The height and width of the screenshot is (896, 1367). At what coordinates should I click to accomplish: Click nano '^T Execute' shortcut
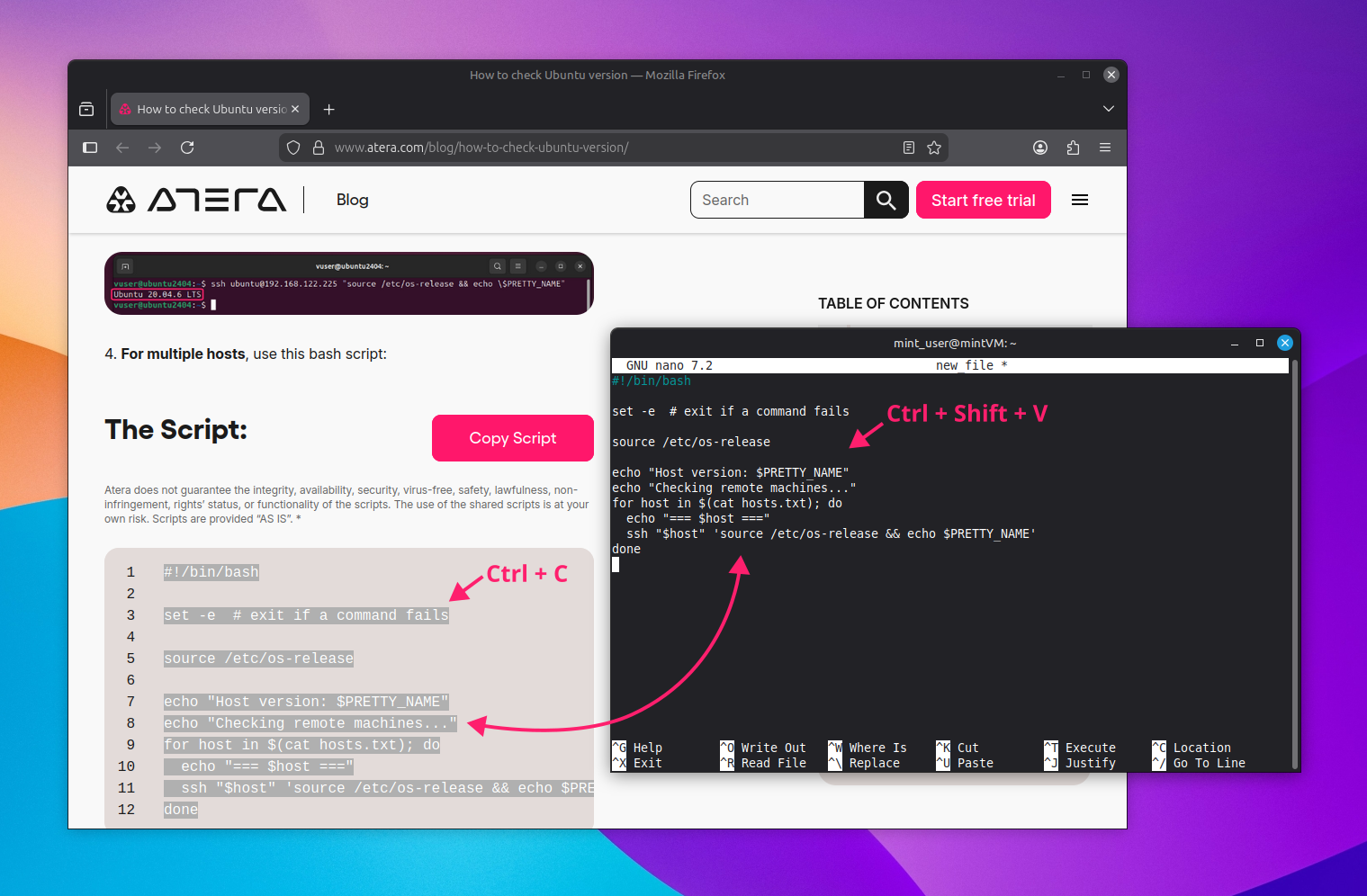[x=1080, y=748]
